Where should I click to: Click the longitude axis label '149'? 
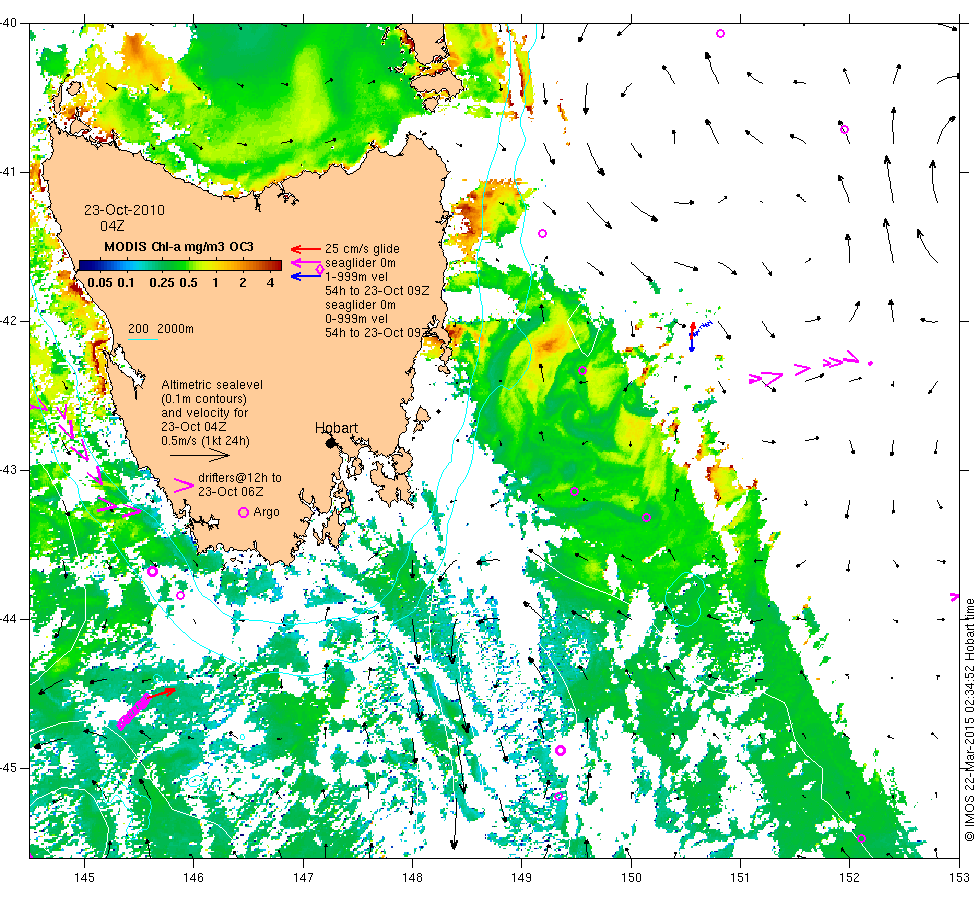(x=521, y=878)
